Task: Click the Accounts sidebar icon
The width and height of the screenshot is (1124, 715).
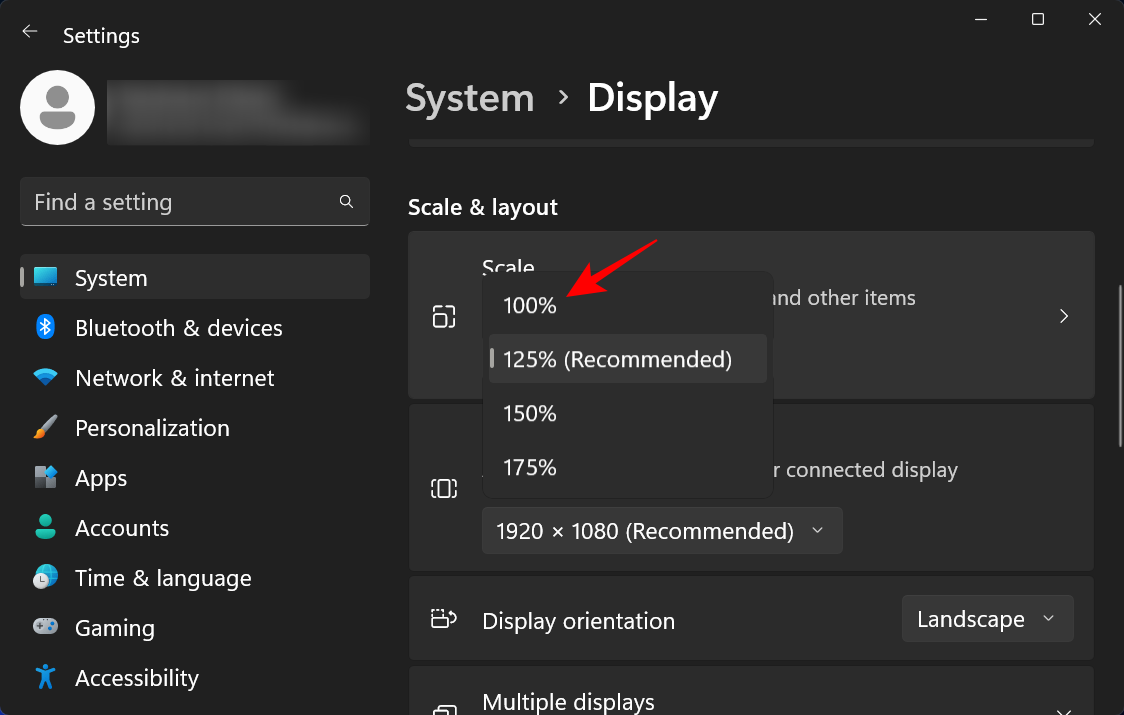Action: click(x=45, y=528)
